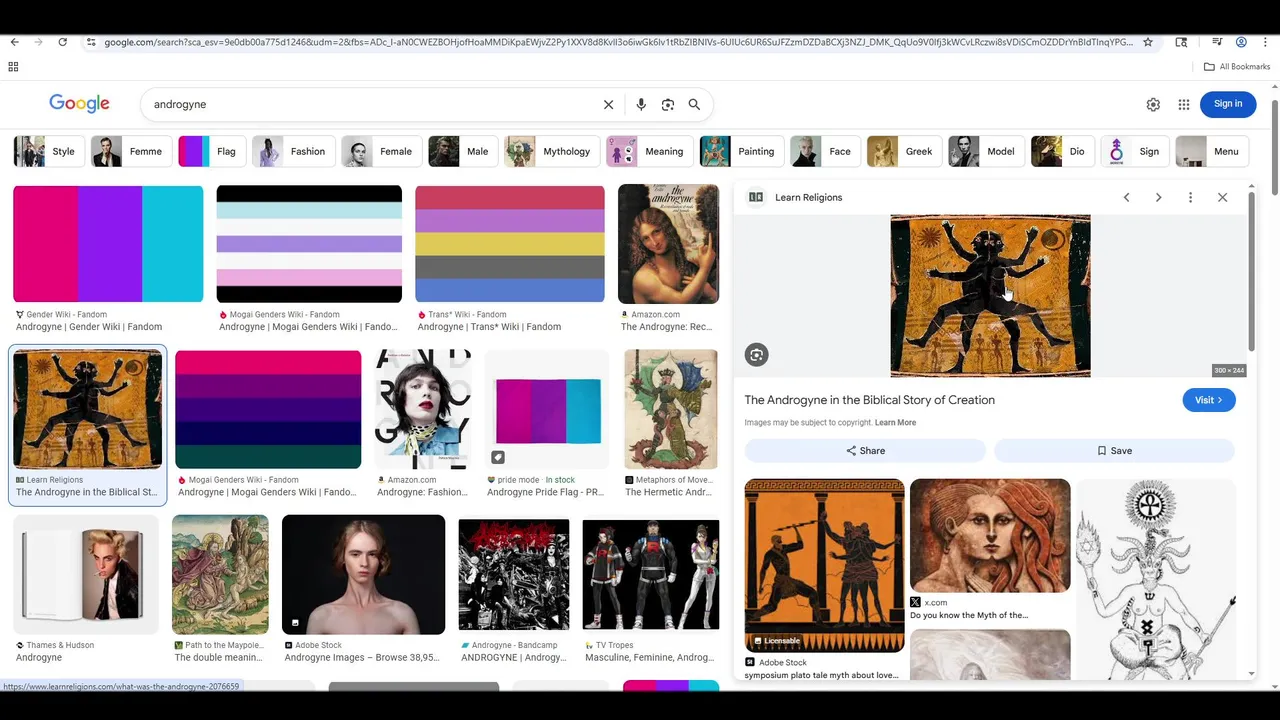Open the Google apps grid

point(1184,104)
